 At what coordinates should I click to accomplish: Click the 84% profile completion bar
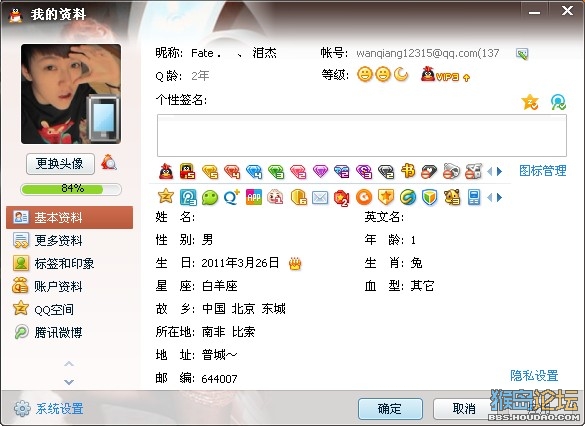pyautogui.click(x=71, y=189)
